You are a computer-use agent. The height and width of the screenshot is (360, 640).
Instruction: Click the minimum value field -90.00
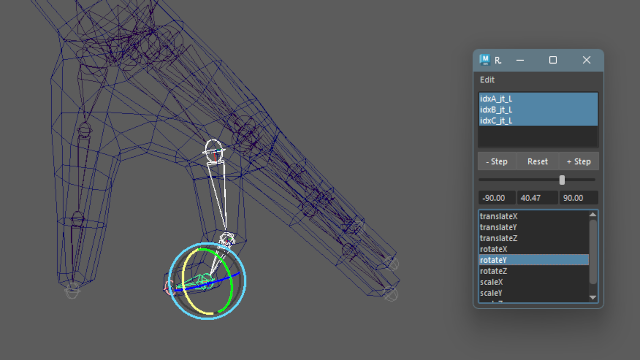click(x=497, y=198)
